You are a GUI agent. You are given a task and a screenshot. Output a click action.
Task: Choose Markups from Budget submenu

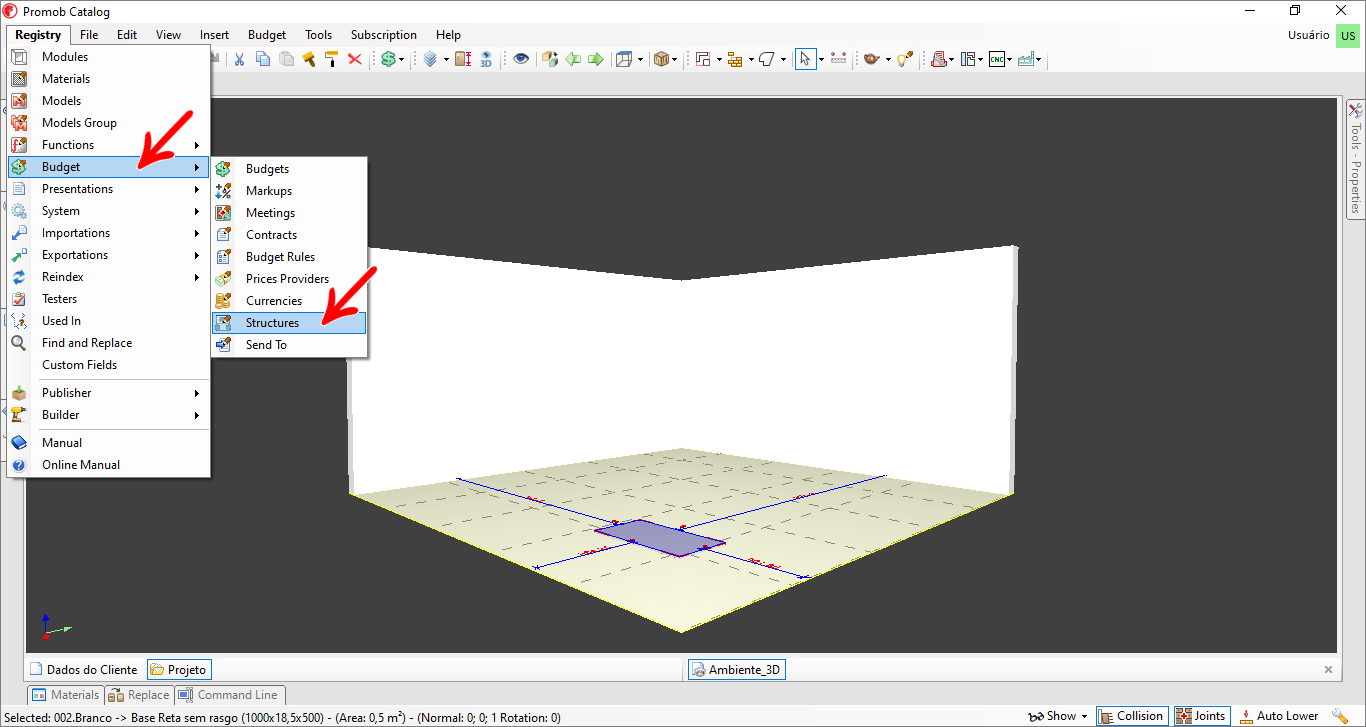(289, 191)
